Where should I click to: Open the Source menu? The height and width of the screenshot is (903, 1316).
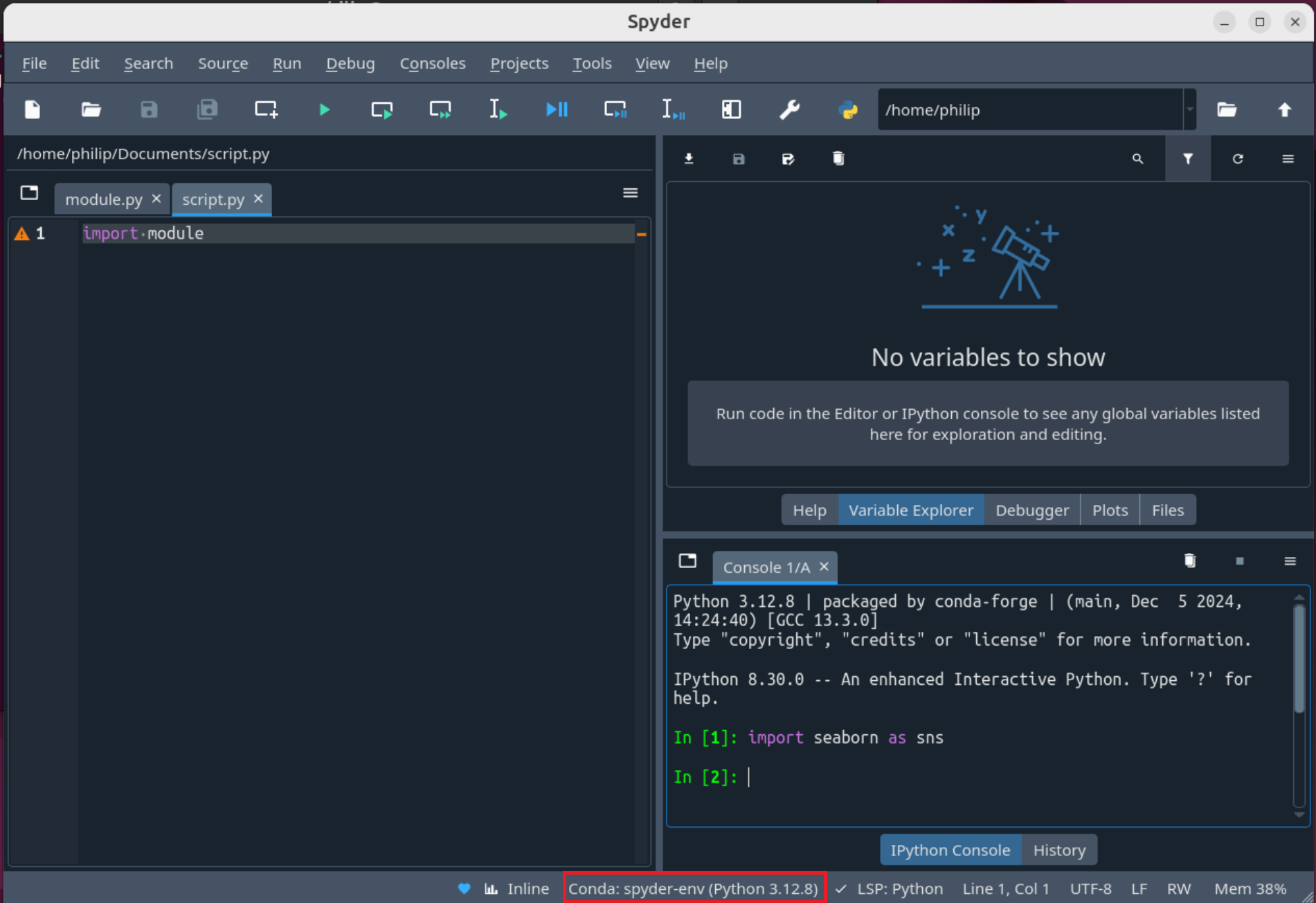pyautogui.click(x=223, y=63)
